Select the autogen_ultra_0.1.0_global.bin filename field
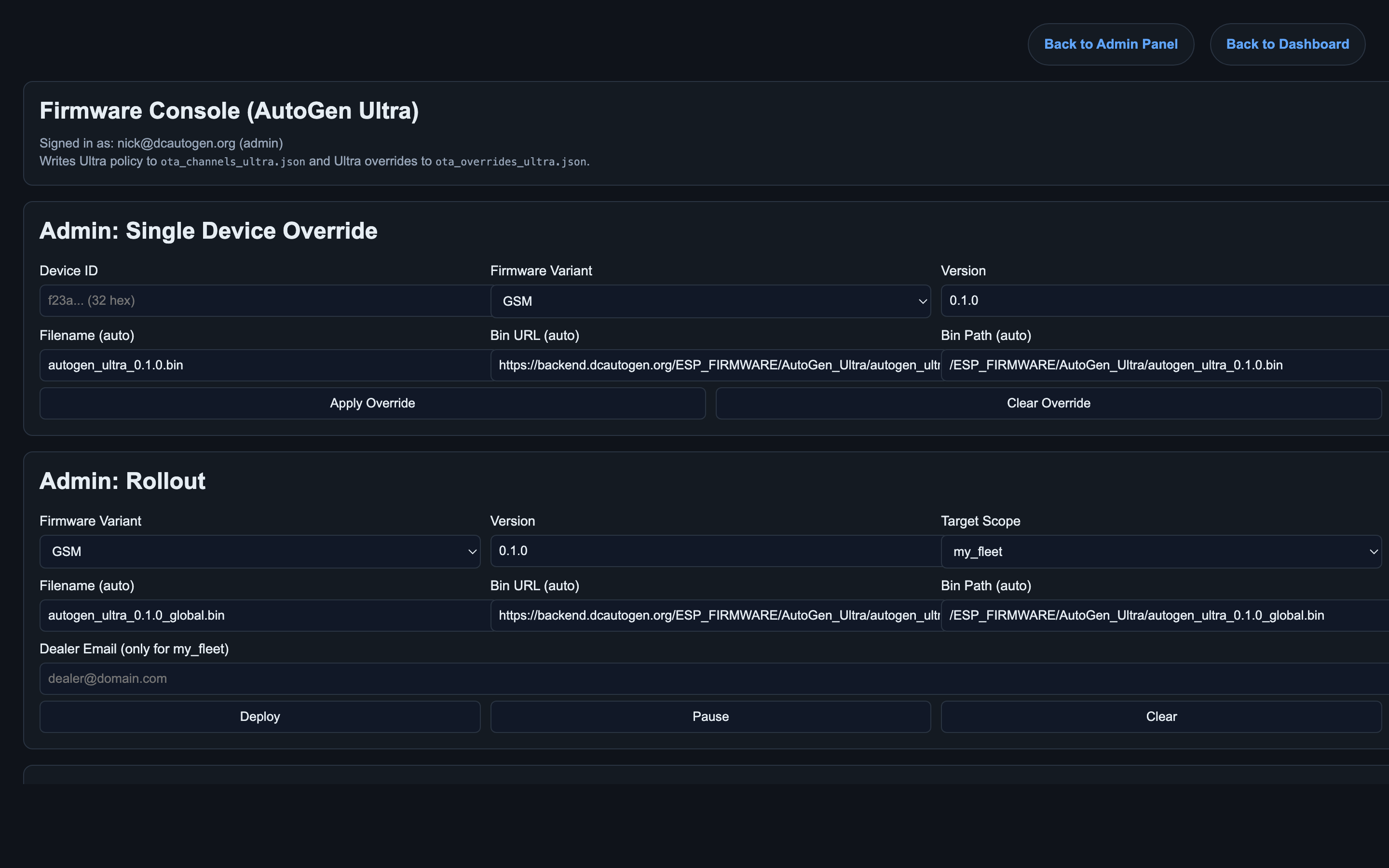This screenshot has width=1389, height=868. [x=265, y=615]
